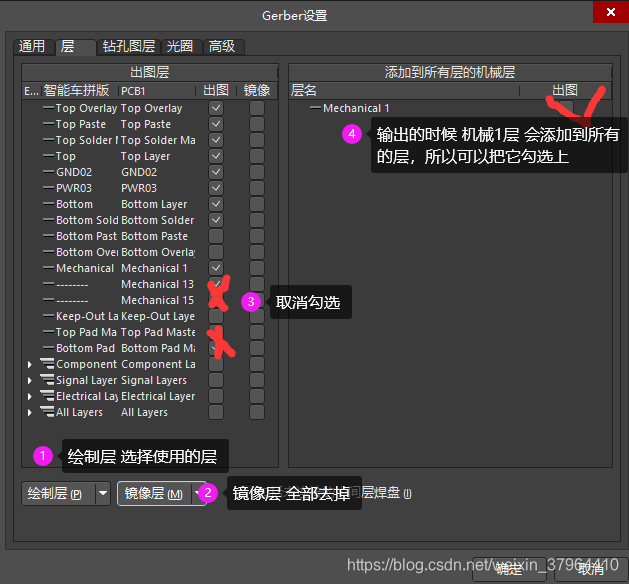Expand the All Layers group
The image size is (629, 584).
tap(29, 412)
